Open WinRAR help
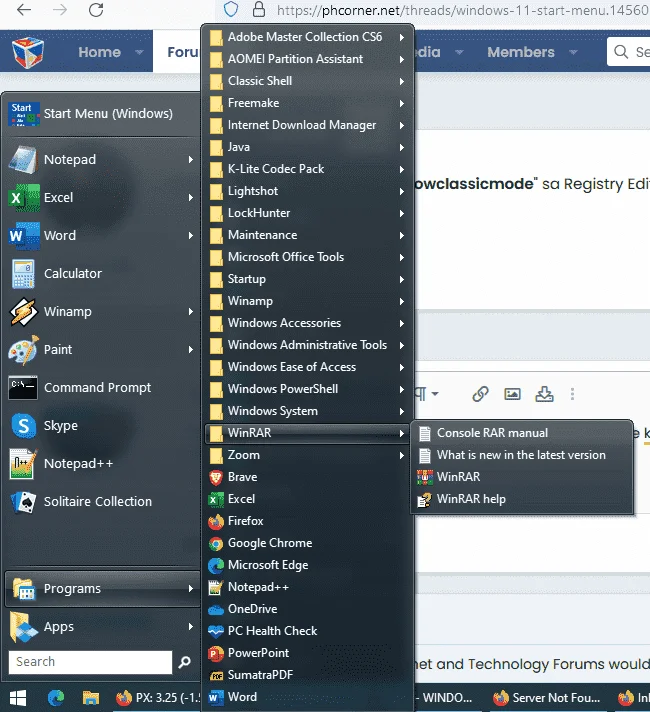This screenshot has height=712, width=650. coord(521,499)
